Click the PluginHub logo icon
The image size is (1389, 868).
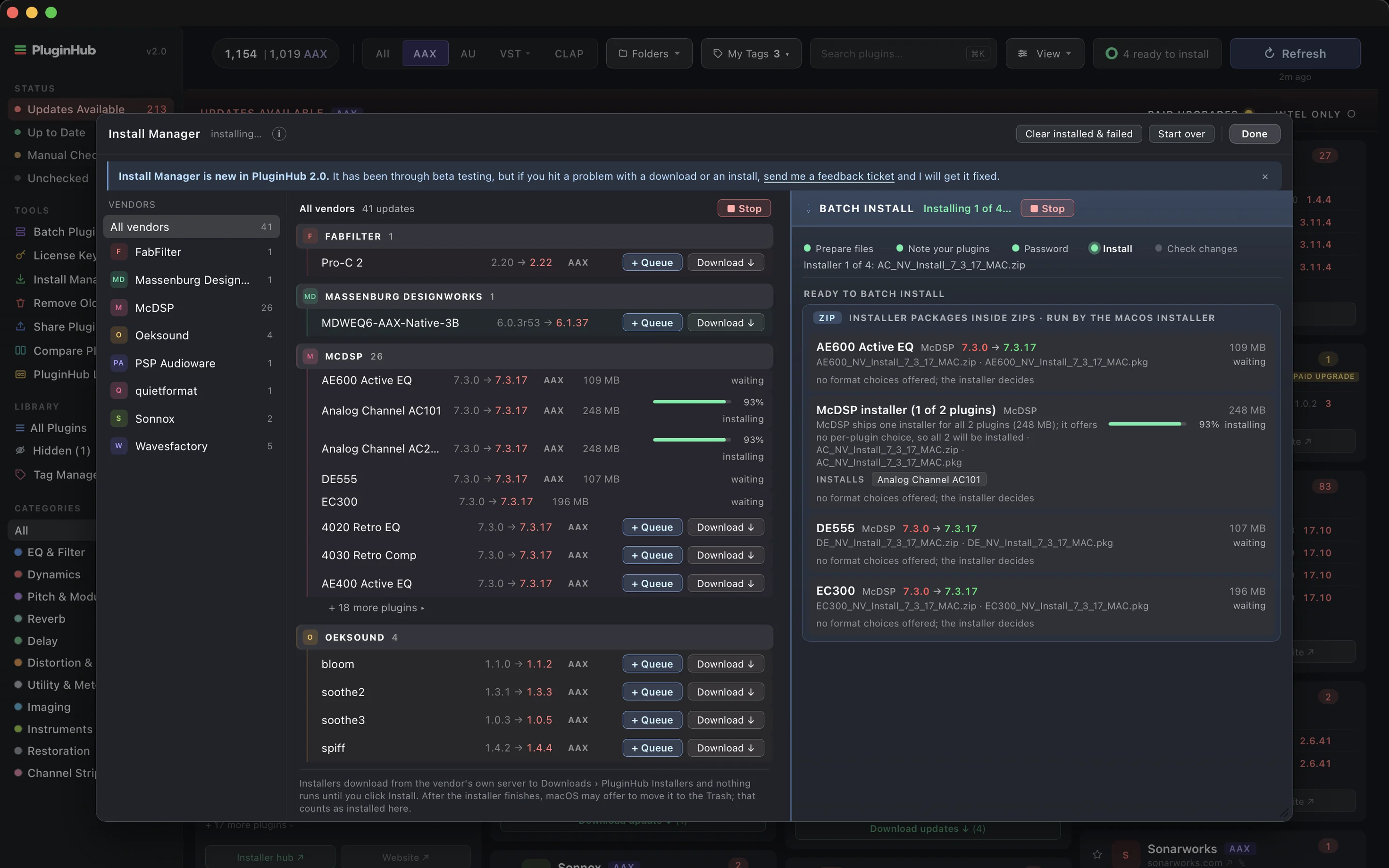click(x=20, y=50)
